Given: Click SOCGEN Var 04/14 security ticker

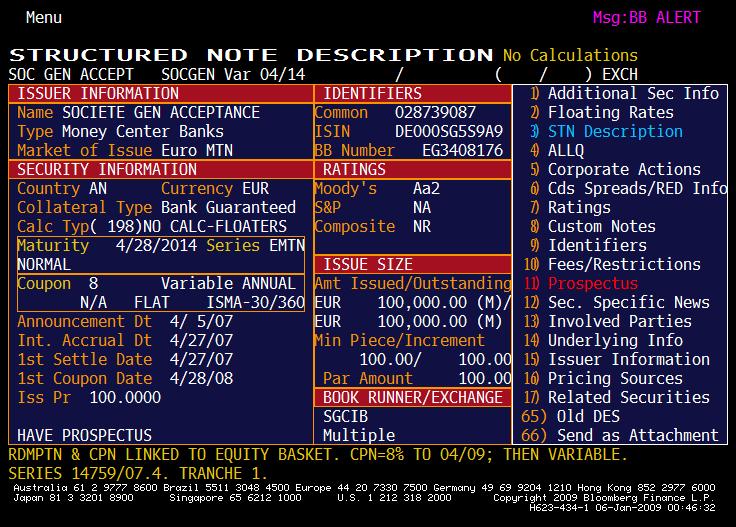Looking at the screenshot, I should [x=233, y=75].
